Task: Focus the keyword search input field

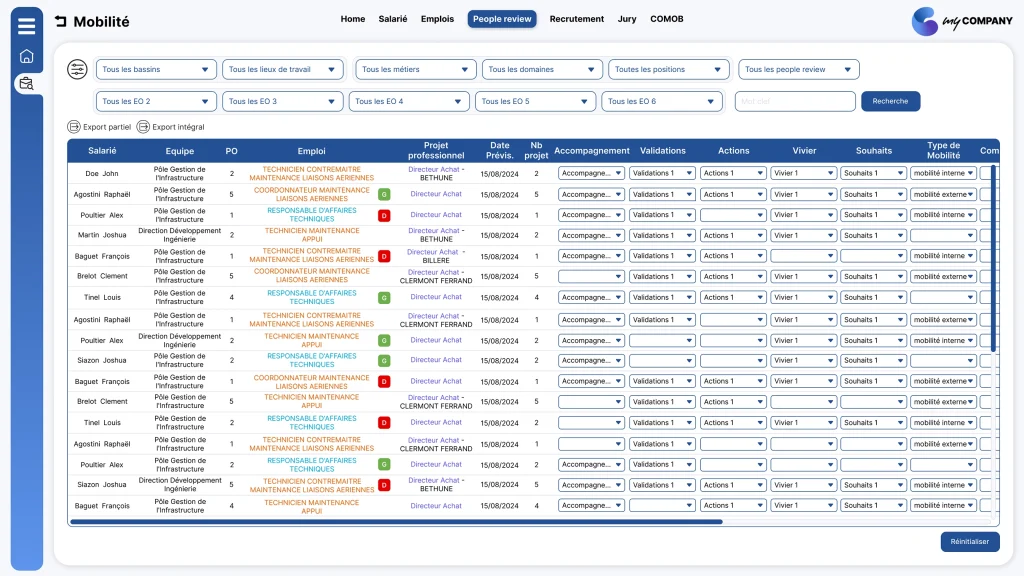Action: [795, 101]
